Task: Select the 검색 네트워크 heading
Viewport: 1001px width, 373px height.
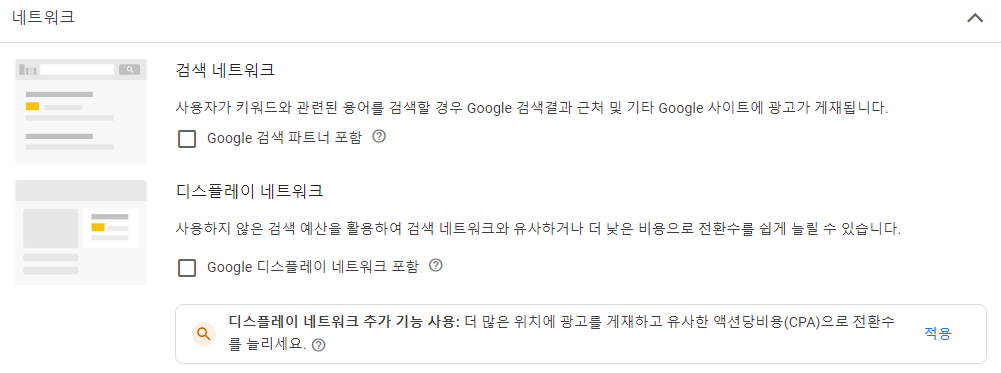Action: [225, 70]
